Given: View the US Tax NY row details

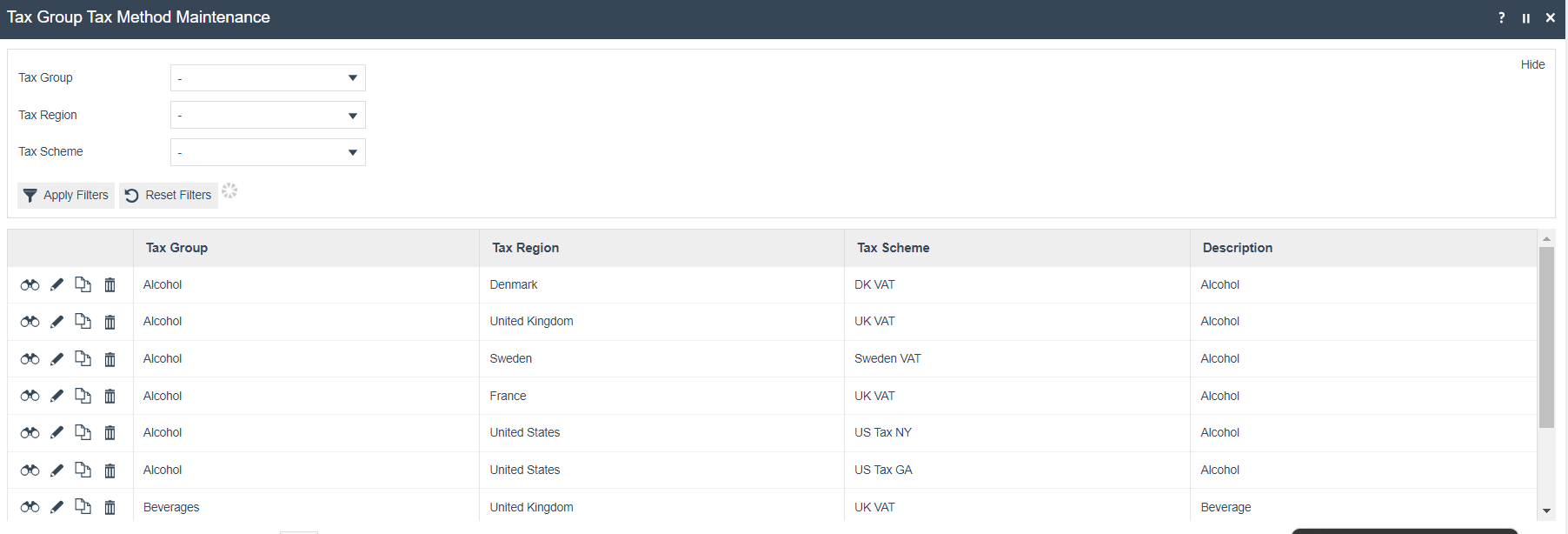Looking at the screenshot, I should tap(30, 432).
